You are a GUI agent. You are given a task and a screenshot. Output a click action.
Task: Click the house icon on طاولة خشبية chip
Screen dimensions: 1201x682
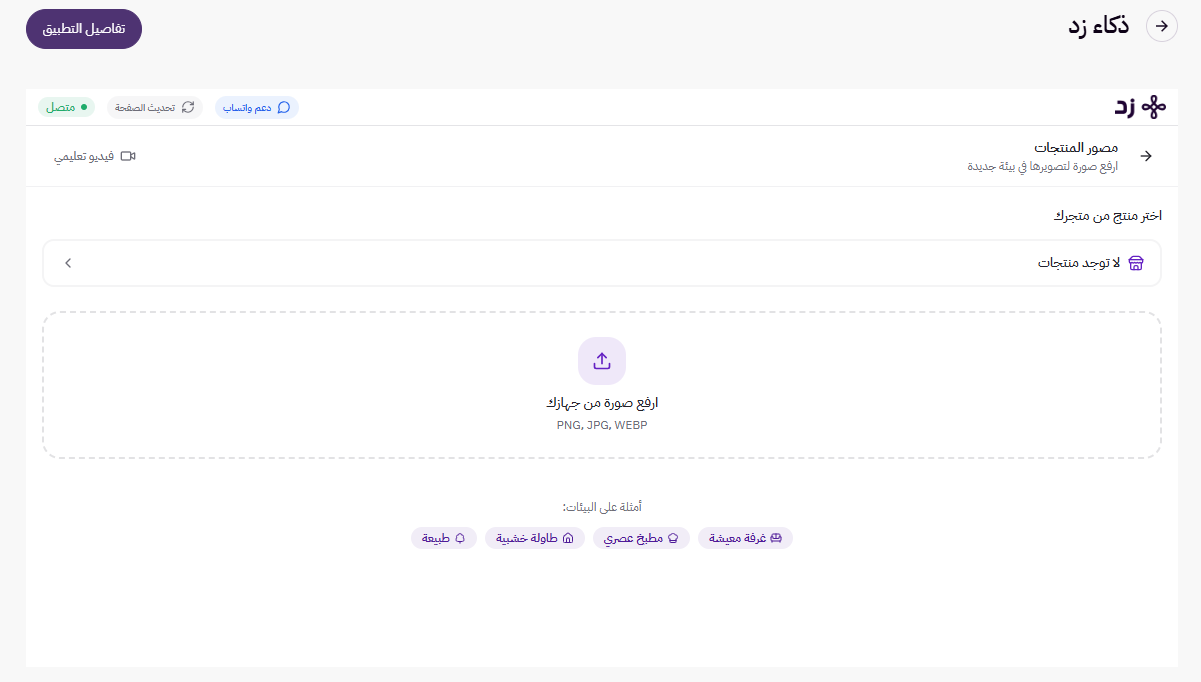[x=568, y=537]
